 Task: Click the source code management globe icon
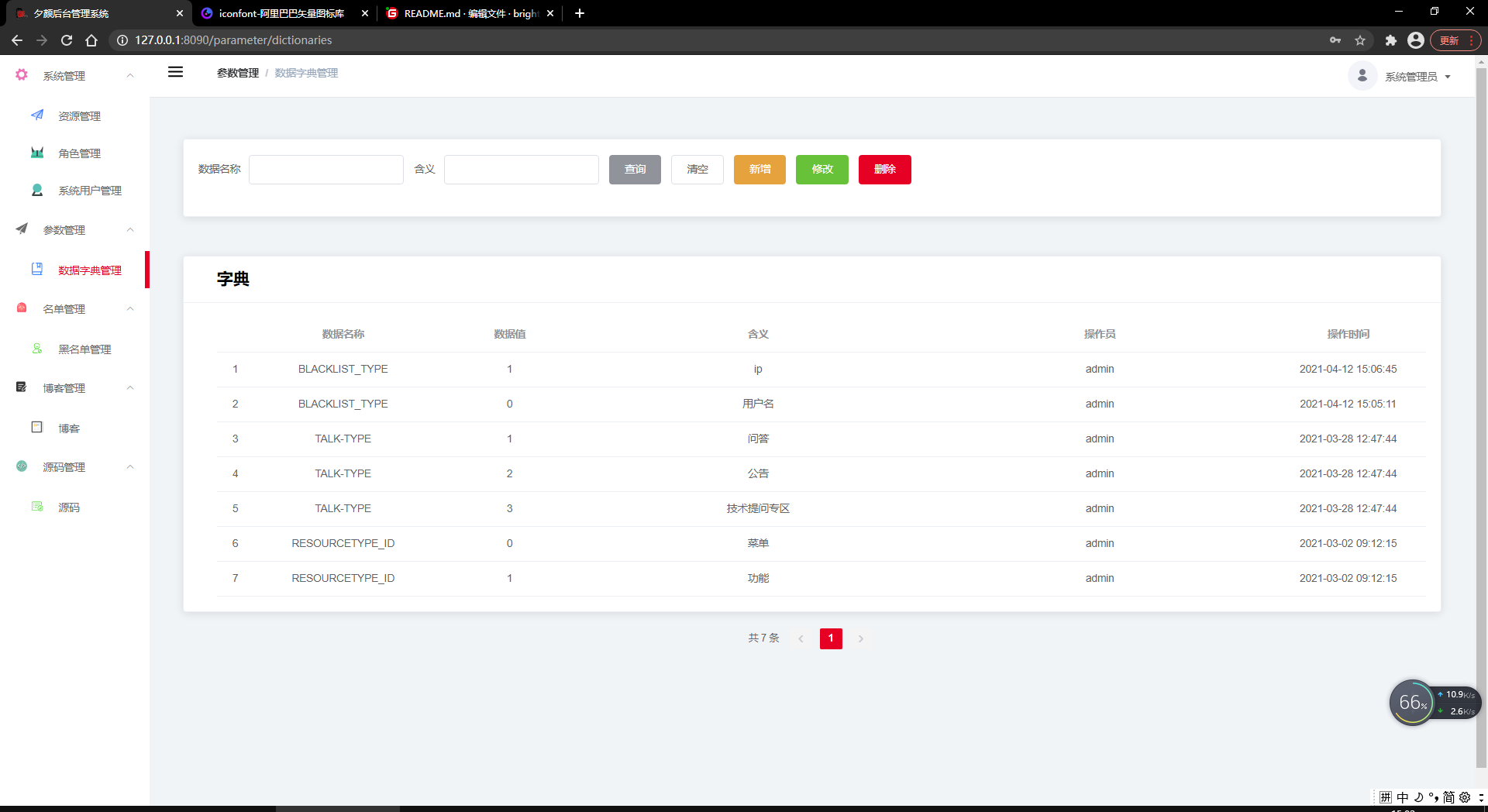coord(22,466)
